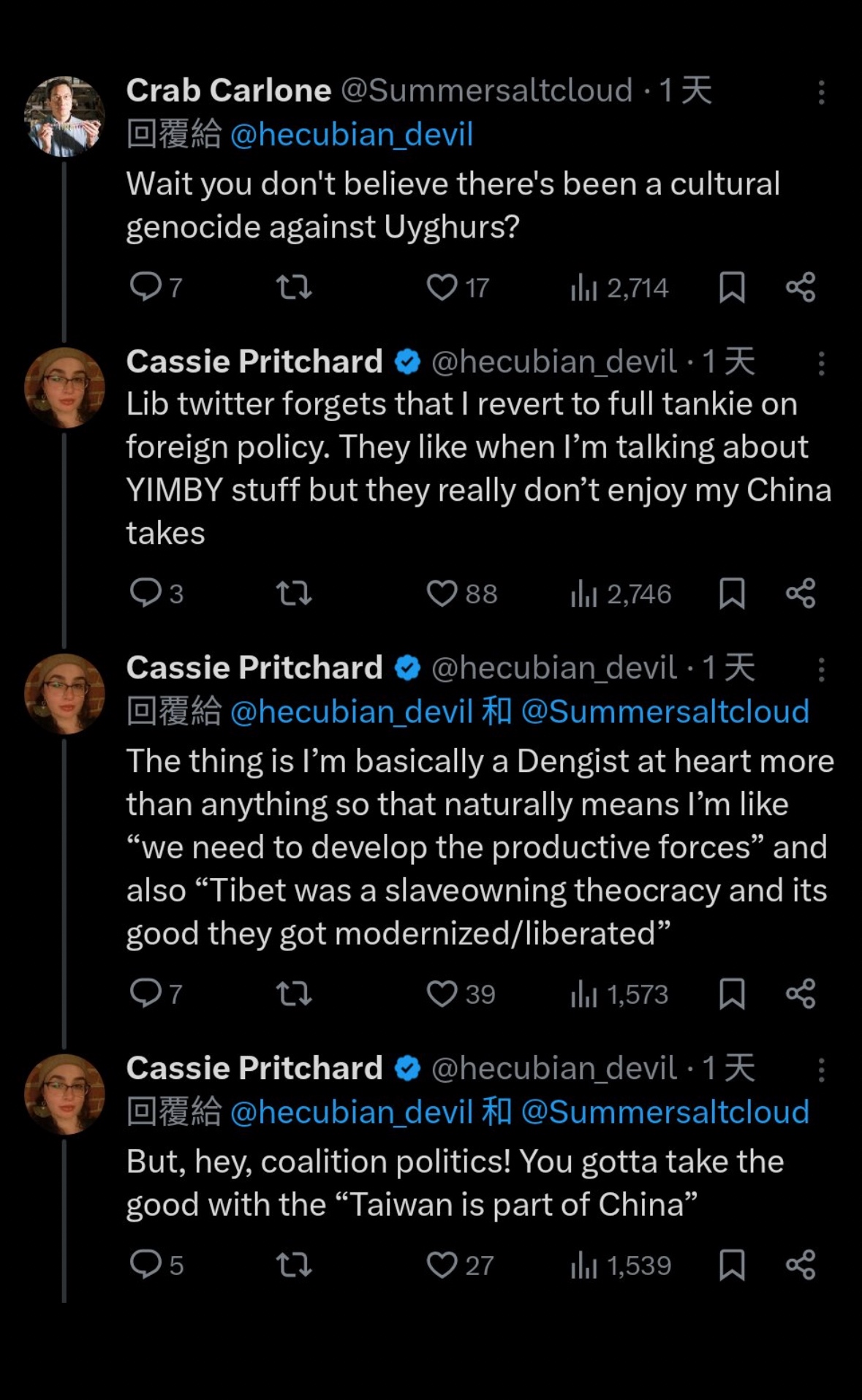Bookmark Crab Carlone's tweet
The height and width of the screenshot is (1400, 862).
(x=732, y=287)
